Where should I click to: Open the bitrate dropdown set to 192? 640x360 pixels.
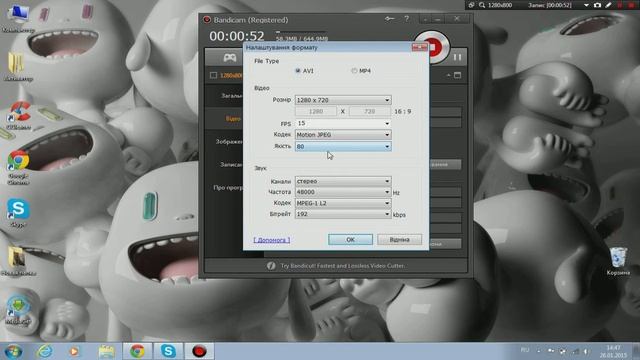pyautogui.click(x=343, y=214)
